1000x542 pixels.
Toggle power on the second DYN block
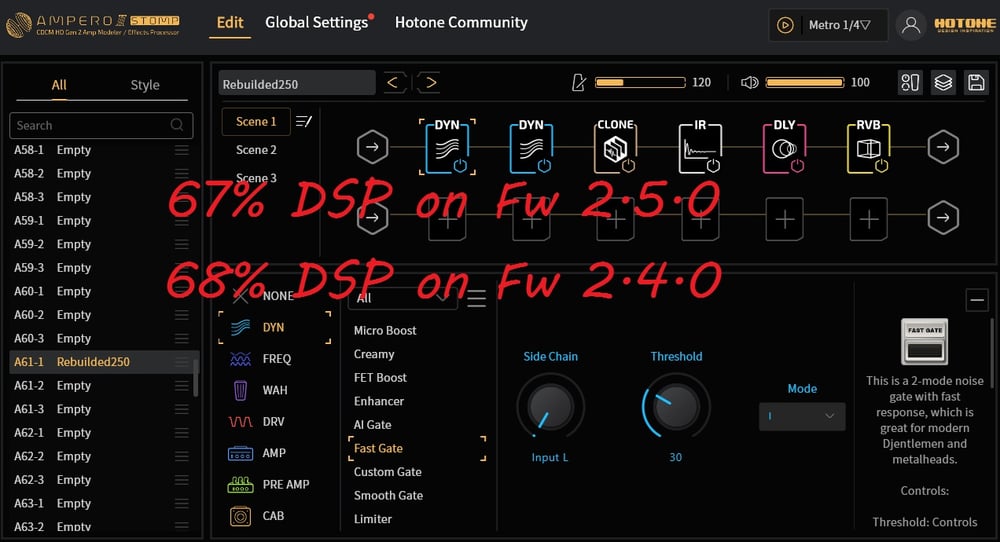point(544,166)
